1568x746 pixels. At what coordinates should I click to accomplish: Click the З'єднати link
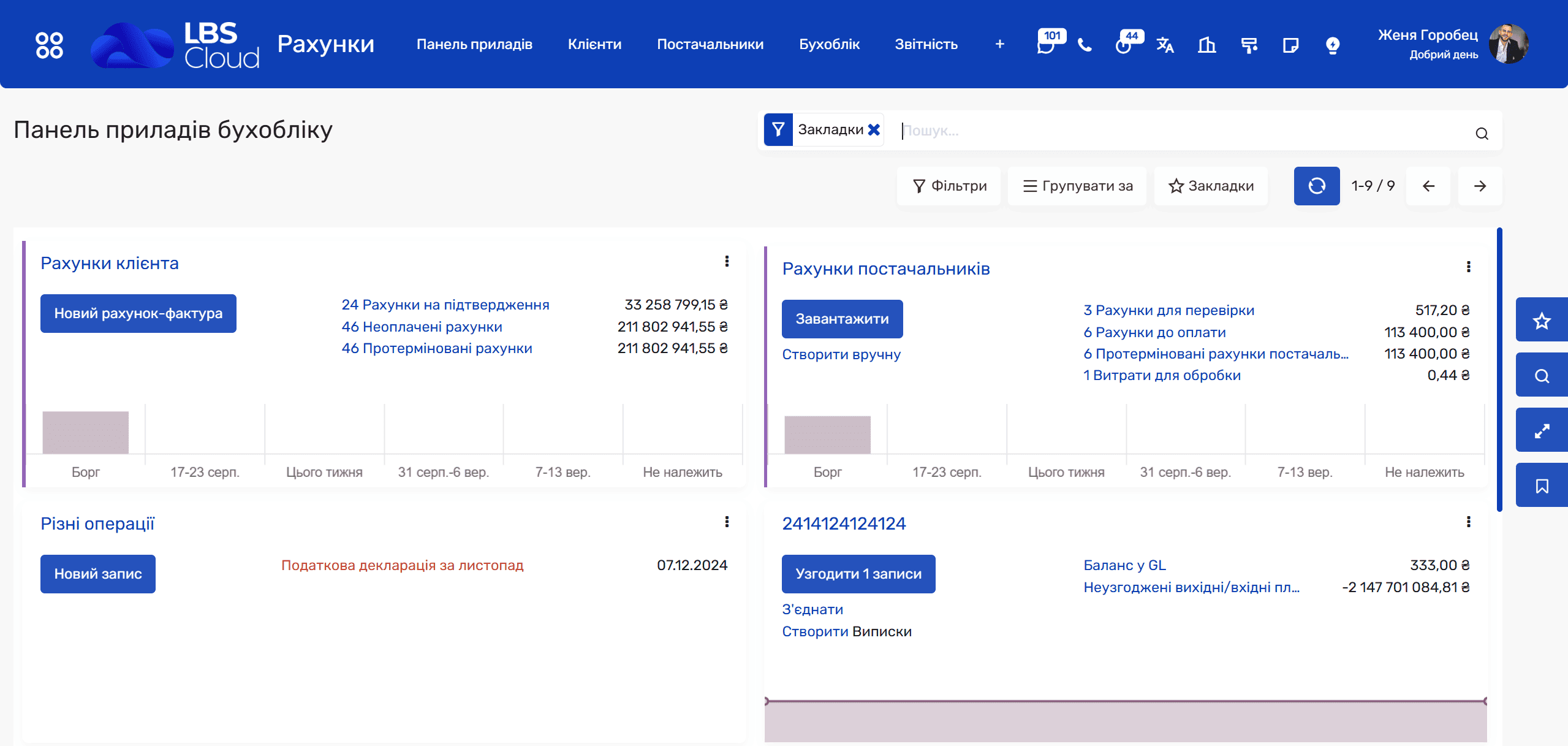coord(812,609)
